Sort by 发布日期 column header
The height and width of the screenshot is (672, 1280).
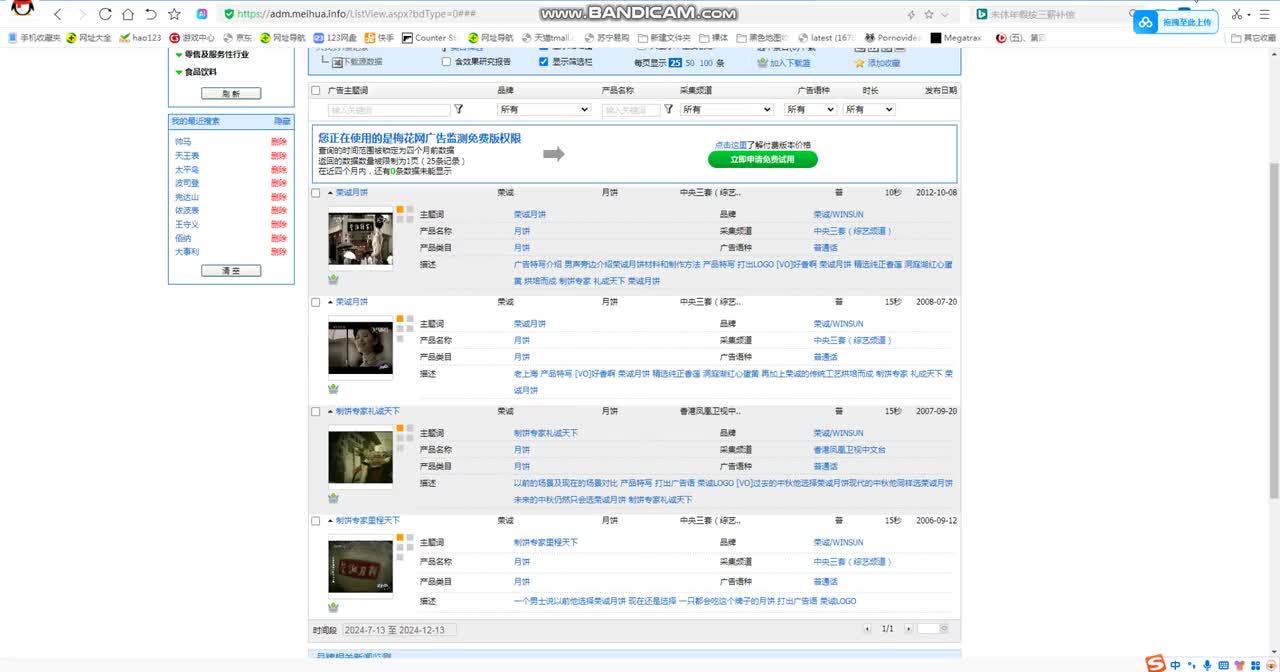click(940, 90)
